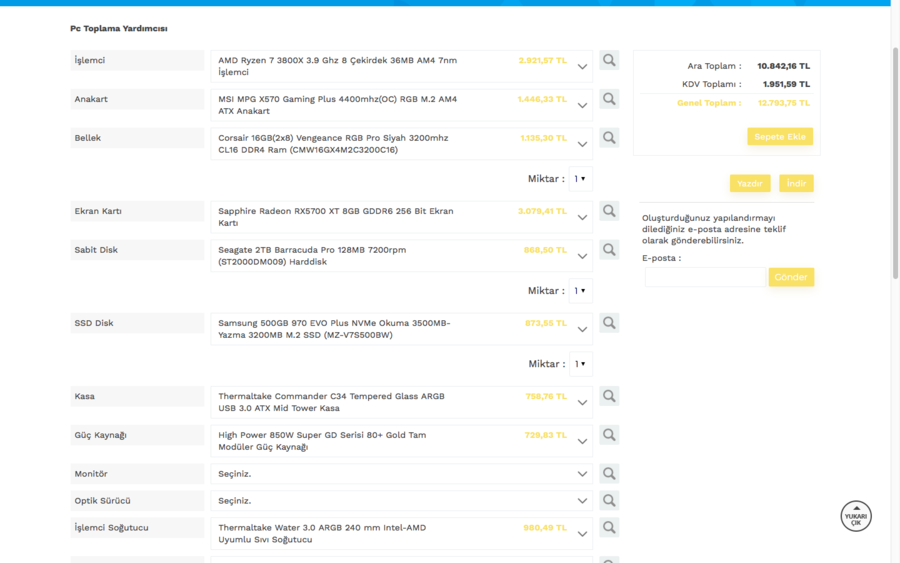Click the Anakart category label
This screenshot has width=900, height=563.
coord(137,99)
